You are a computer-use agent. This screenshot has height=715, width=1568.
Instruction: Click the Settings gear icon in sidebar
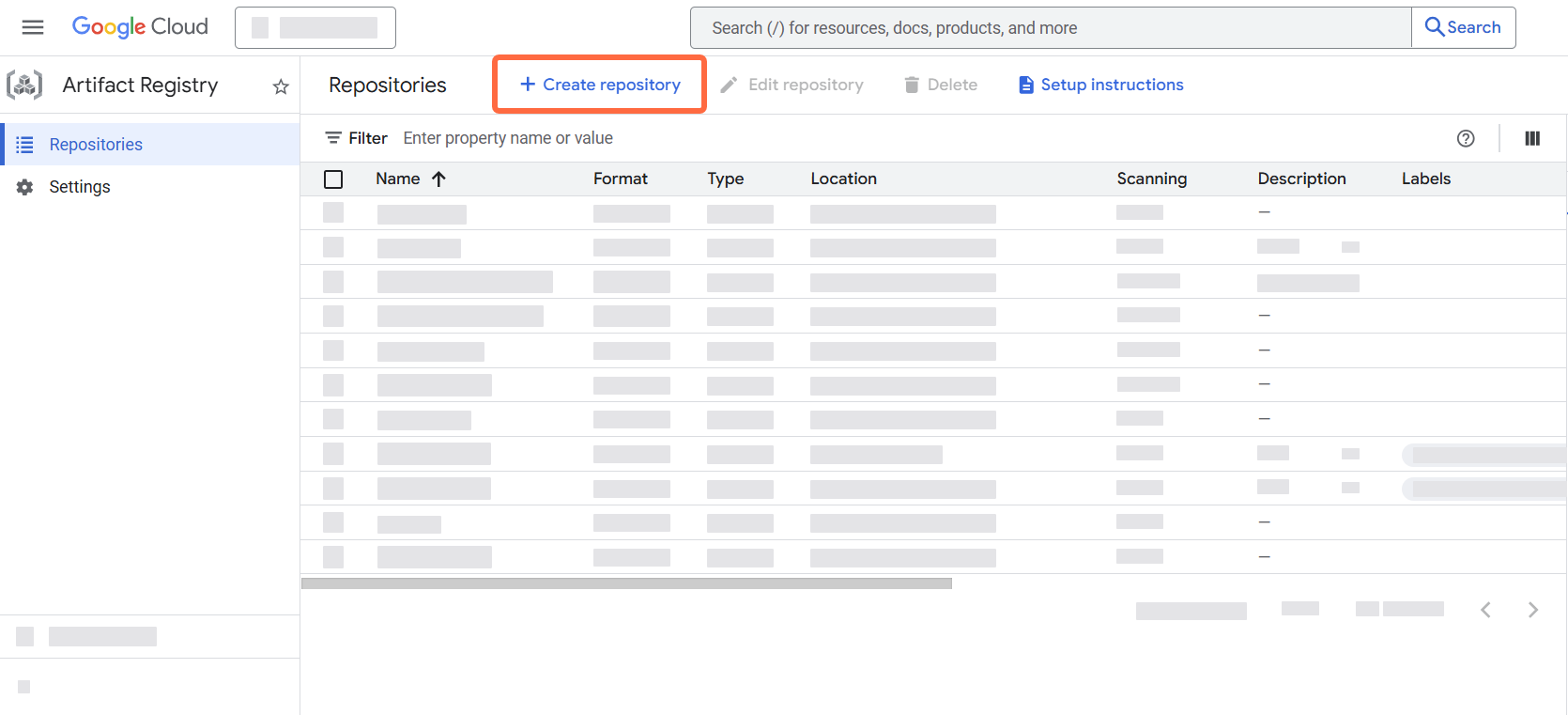[x=25, y=187]
